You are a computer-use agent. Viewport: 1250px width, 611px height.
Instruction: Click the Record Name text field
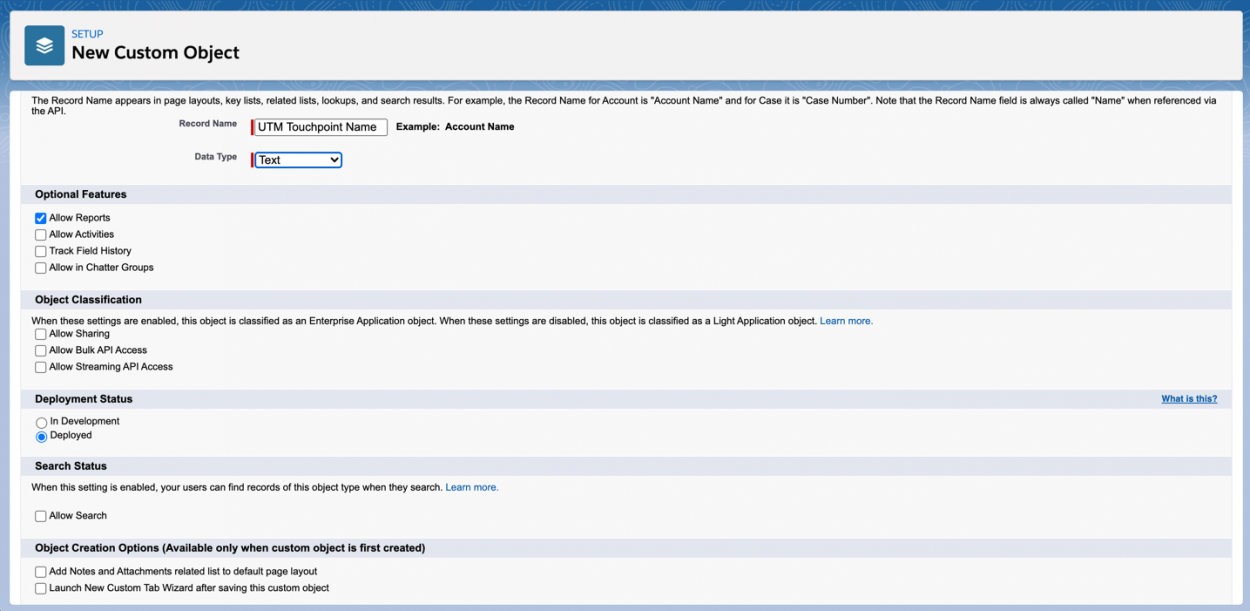click(x=321, y=127)
